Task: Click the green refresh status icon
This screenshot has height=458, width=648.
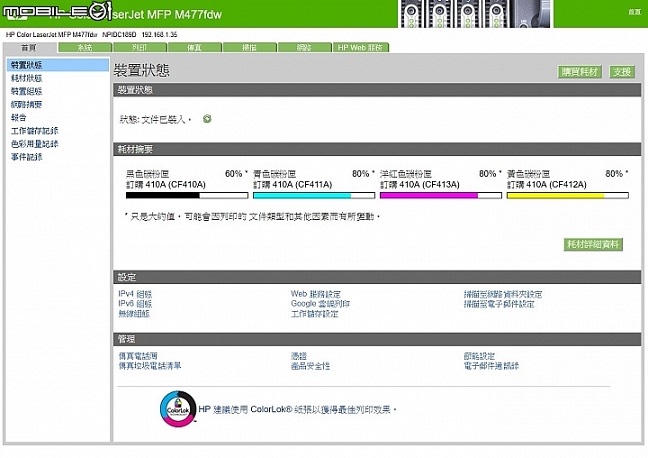Action: coord(207,119)
